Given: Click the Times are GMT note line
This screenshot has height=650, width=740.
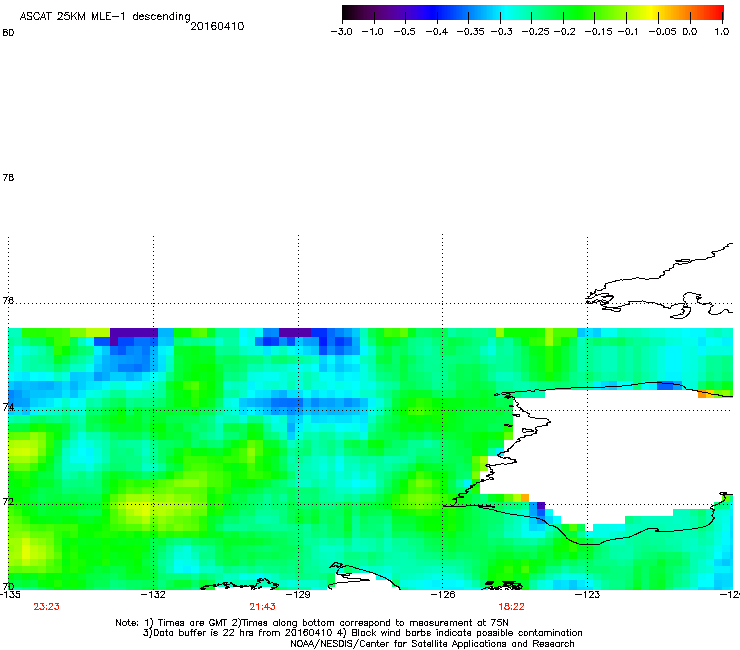Looking at the screenshot, I should (x=312, y=623).
